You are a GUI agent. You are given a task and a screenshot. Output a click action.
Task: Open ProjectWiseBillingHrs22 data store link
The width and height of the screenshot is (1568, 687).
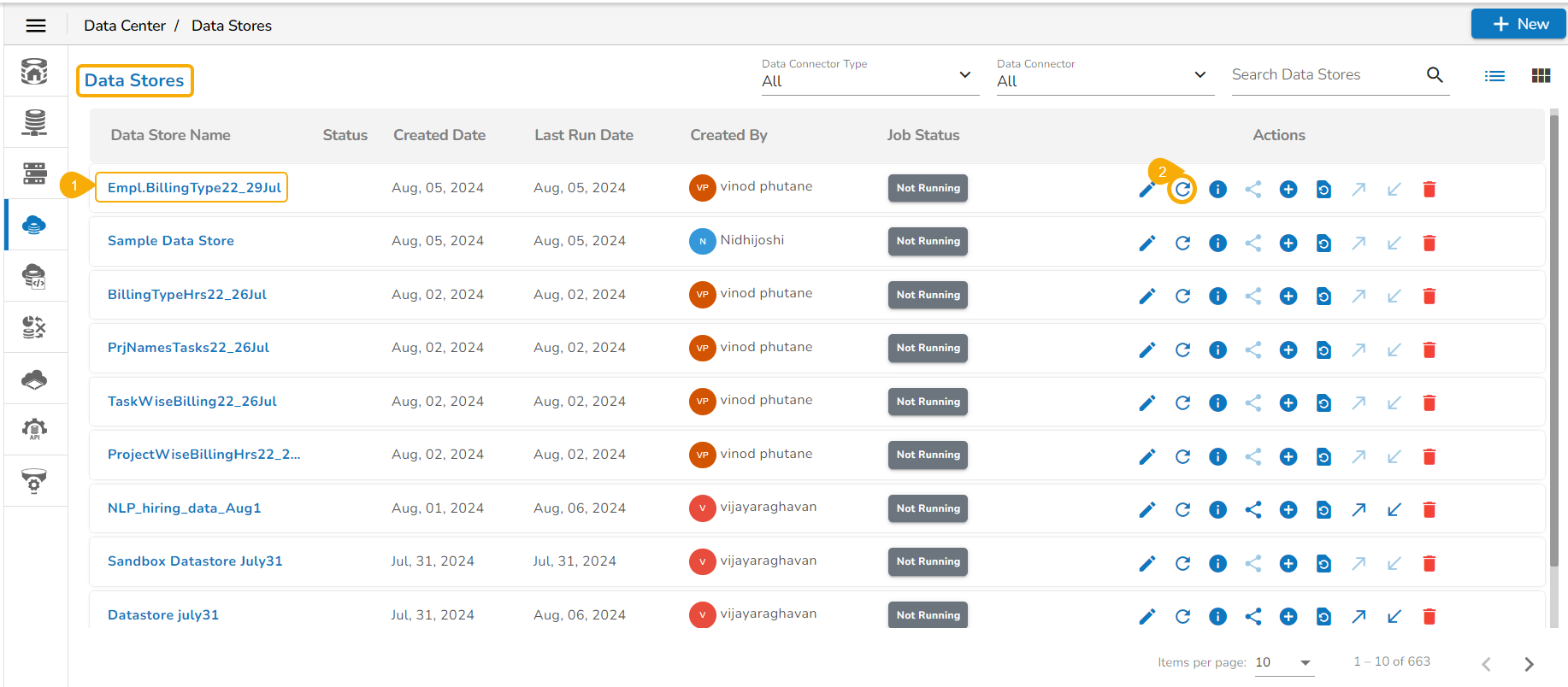(x=203, y=455)
